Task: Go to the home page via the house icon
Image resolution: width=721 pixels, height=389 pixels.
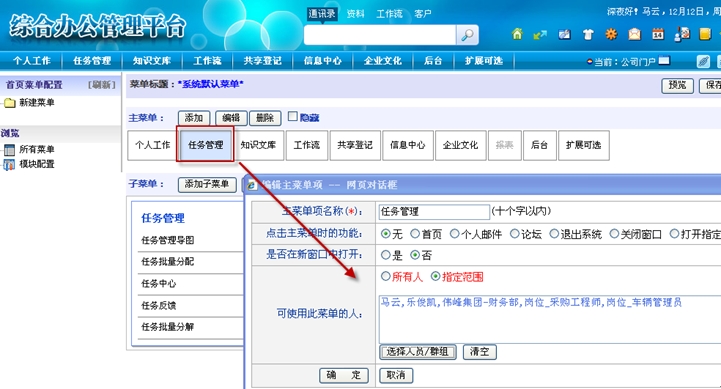Action: click(x=517, y=34)
